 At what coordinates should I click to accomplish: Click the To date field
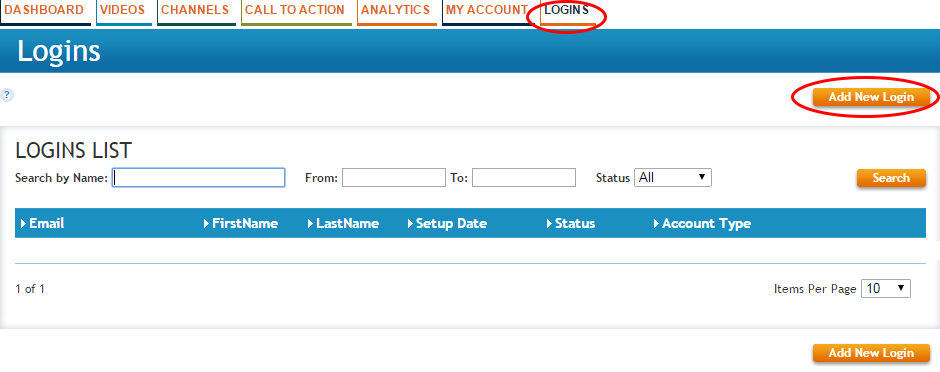point(524,177)
